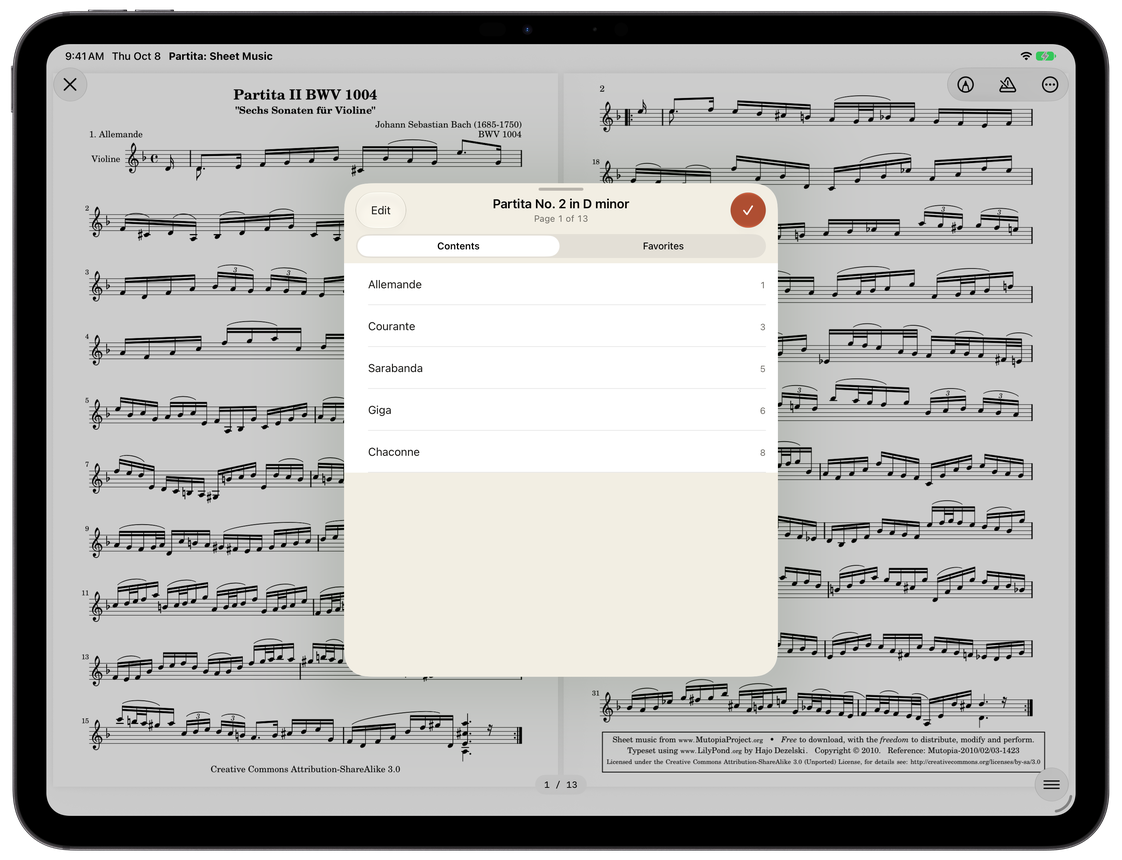Click the battery status icon
The width and height of the screenshot is (1122, 860).
(1045, 56)
